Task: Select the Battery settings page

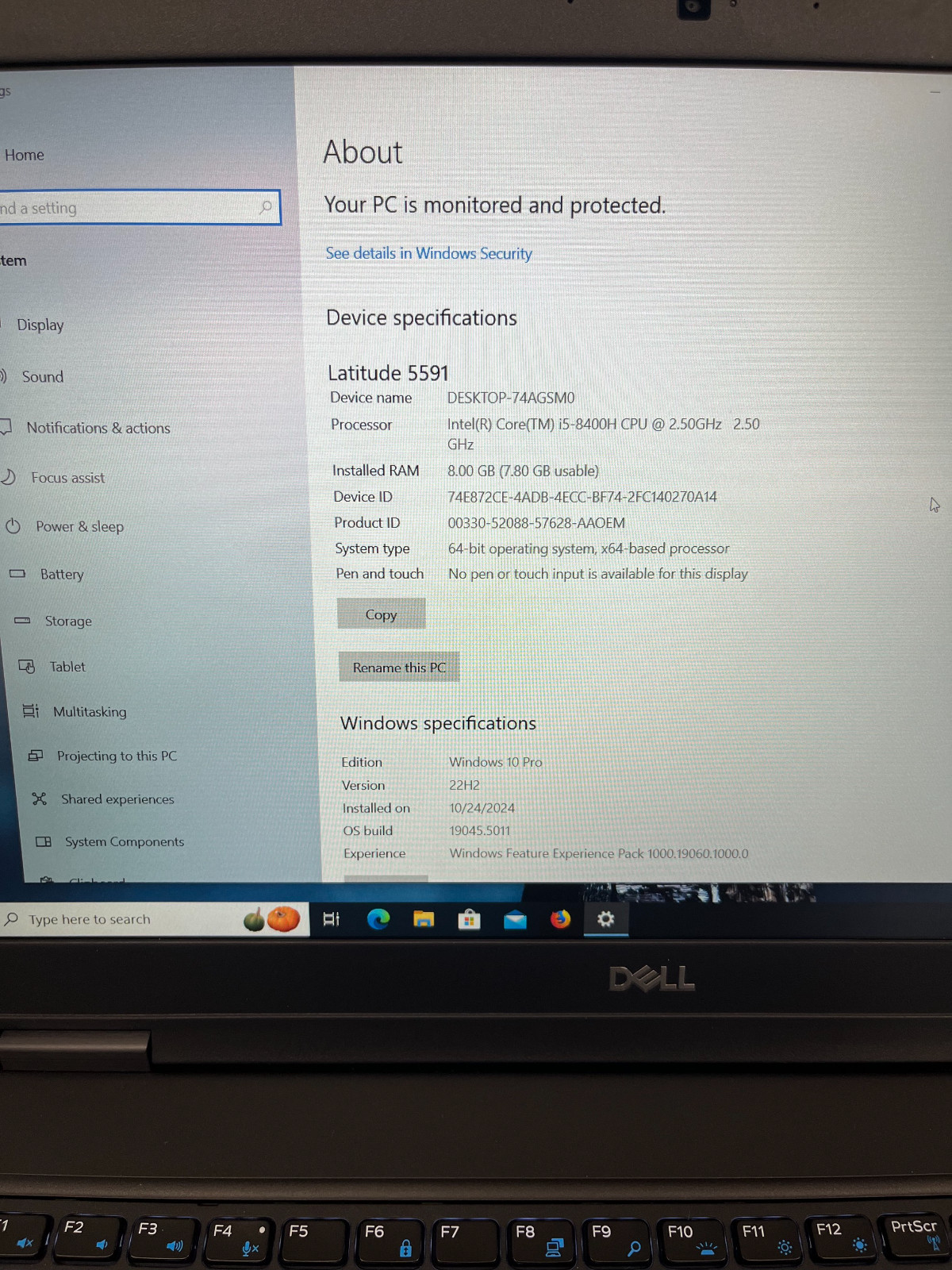Action: 62,574
